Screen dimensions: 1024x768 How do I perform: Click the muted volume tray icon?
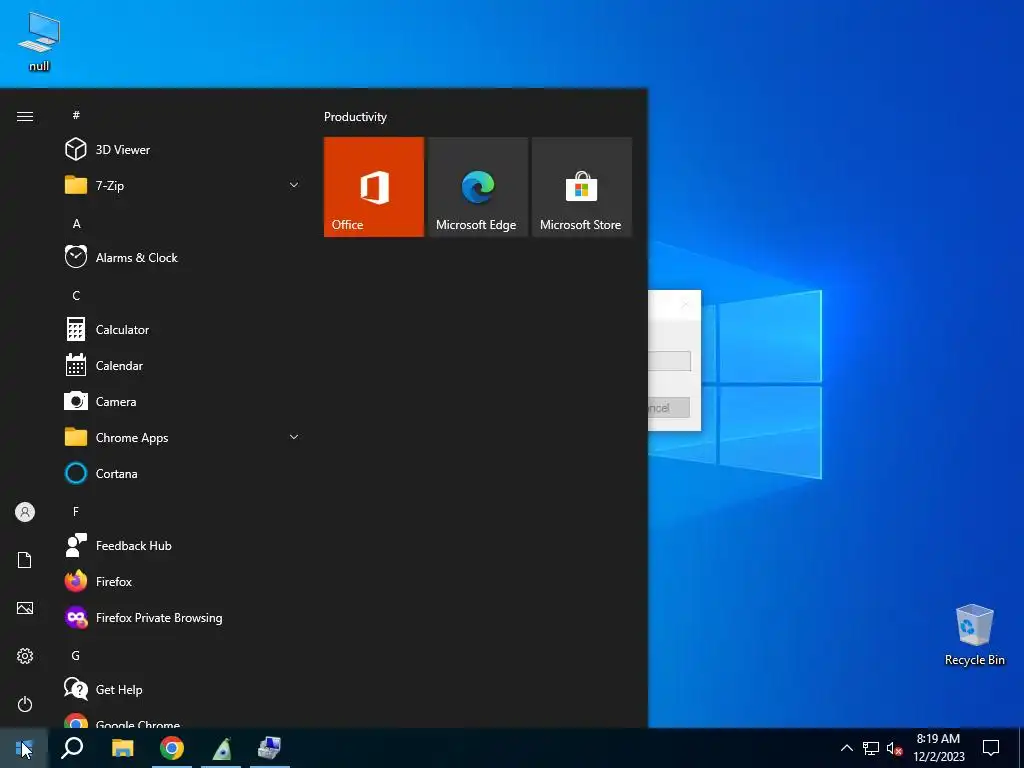(x=895, y=748)
